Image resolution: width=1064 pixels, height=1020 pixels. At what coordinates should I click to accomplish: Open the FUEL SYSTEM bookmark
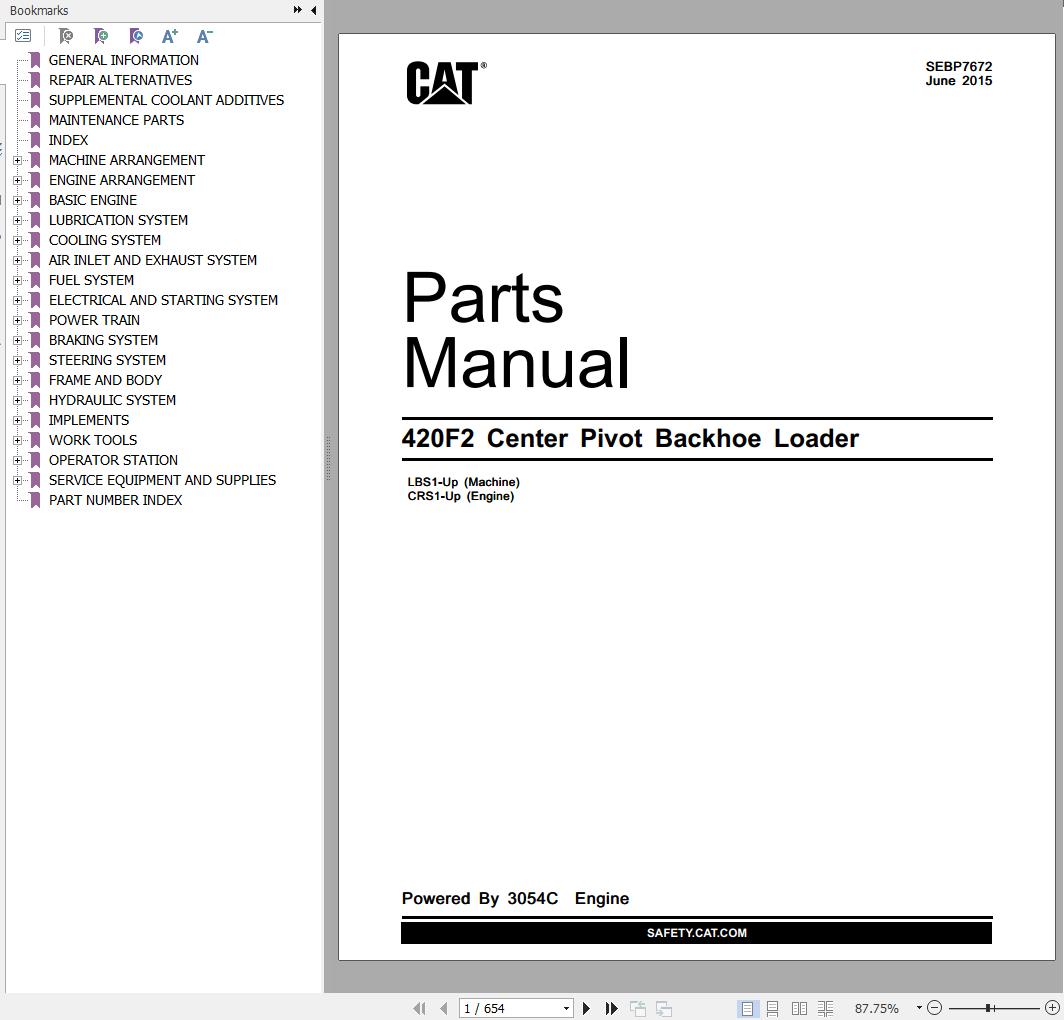(x=91, y=280)
